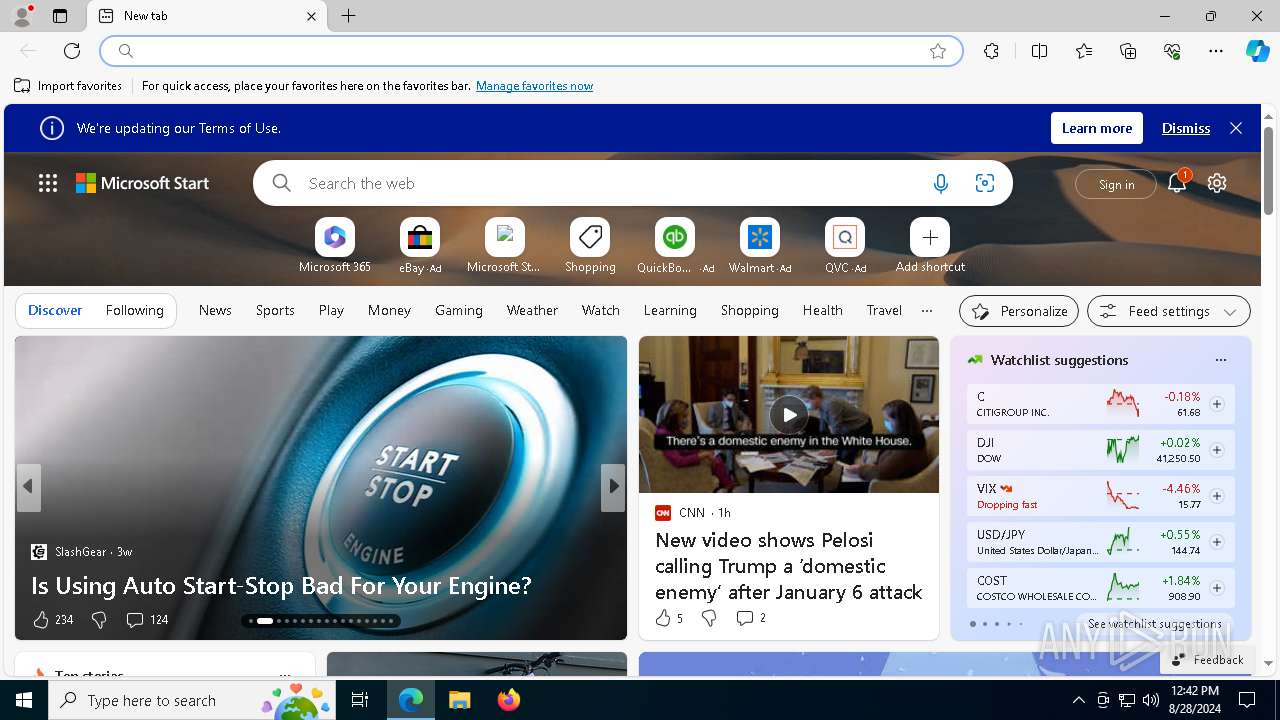Click the Sign in button
Viewport: 1280px width, 720px height.
point(1116,184)
